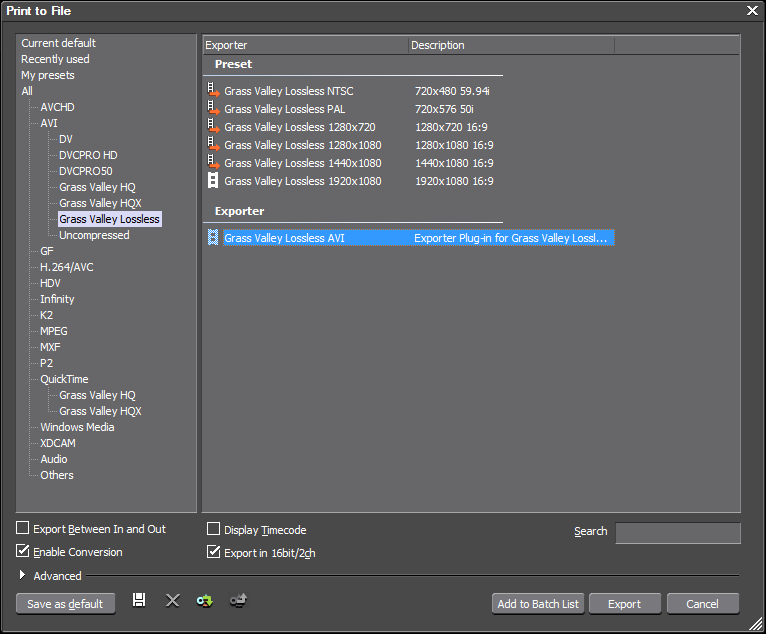Image resolution: width=766 pixels, height=634 pixels.
Task: Click the Export button
Action: 625,604
